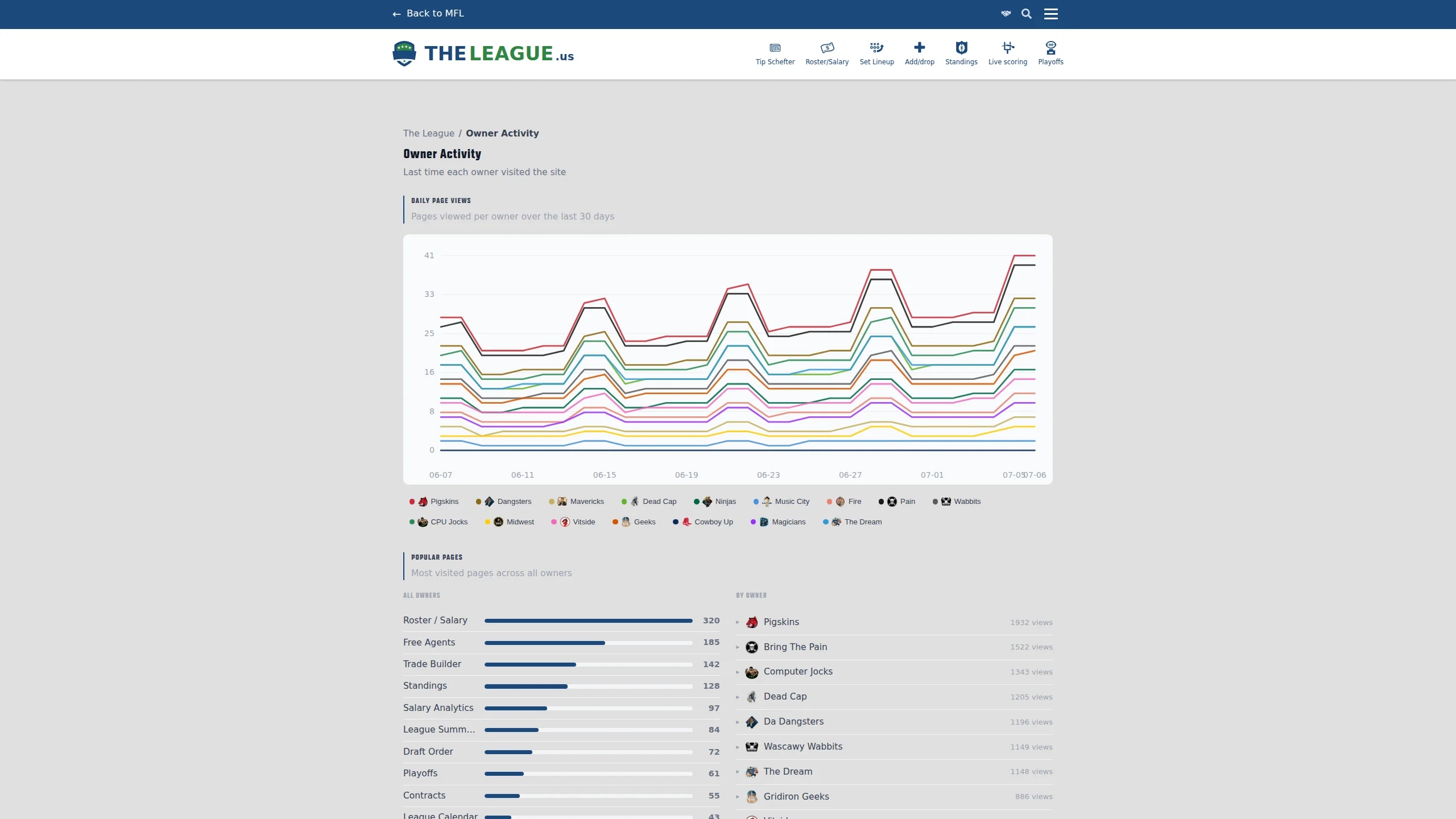The image size is (1456, 819).
Task: Open the Tip Schefter icon
Action: pos(775,53)
